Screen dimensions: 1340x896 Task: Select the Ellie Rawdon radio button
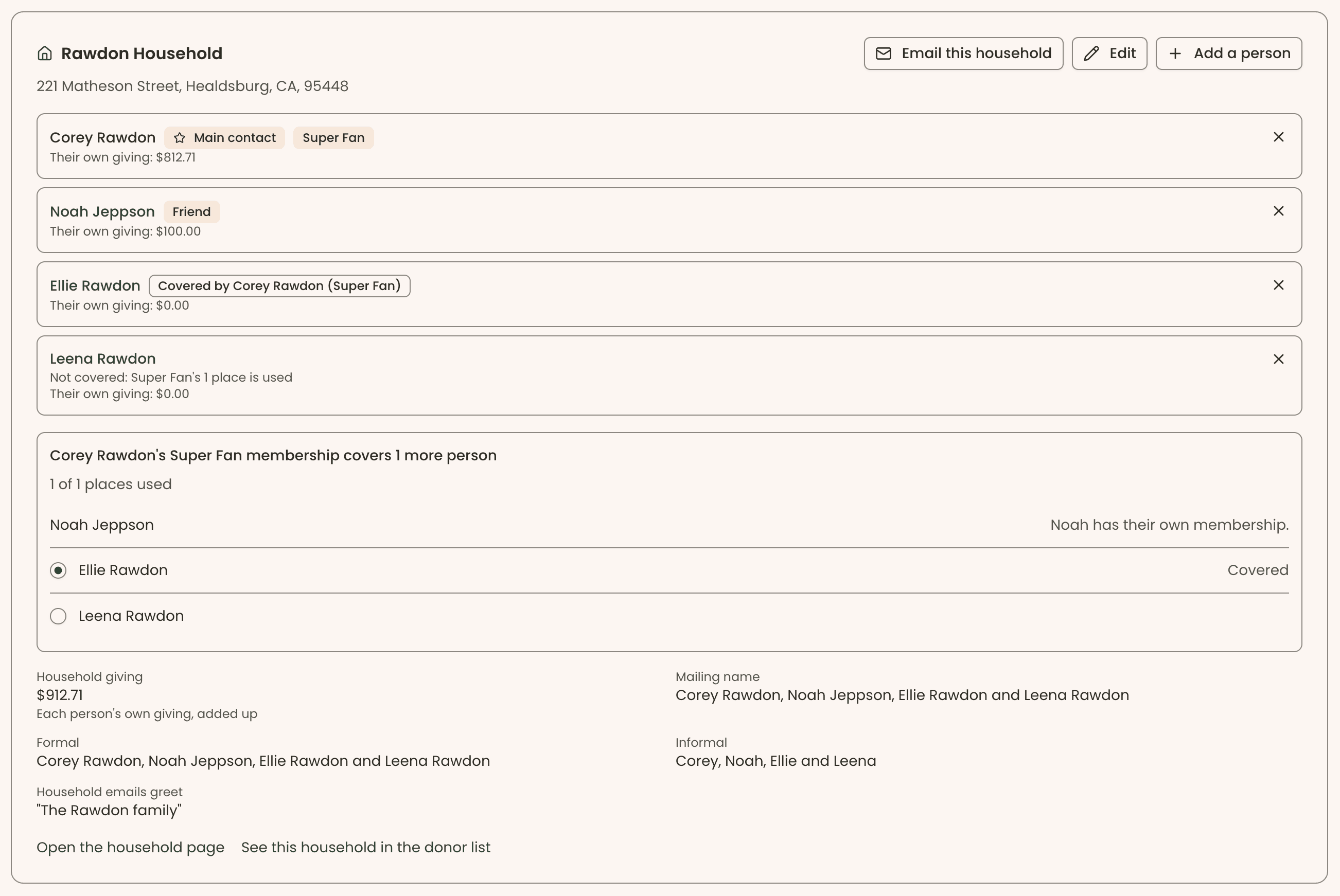[58, 570]
